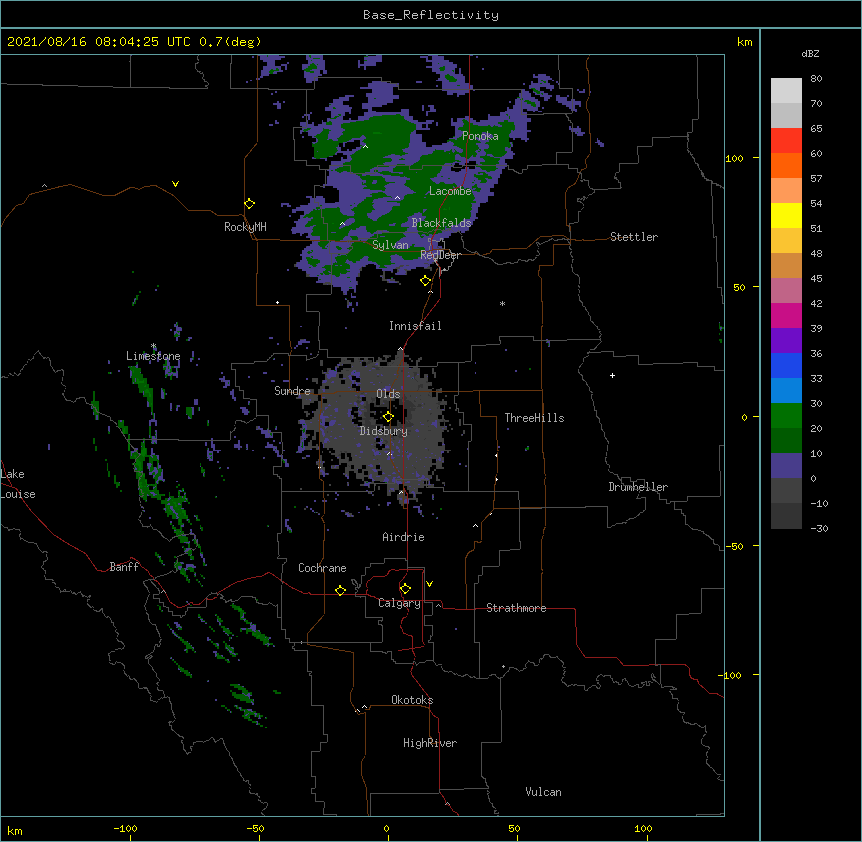
Task: Click the -30 value in dBZ legend
Action: click(x=819, y=528)
